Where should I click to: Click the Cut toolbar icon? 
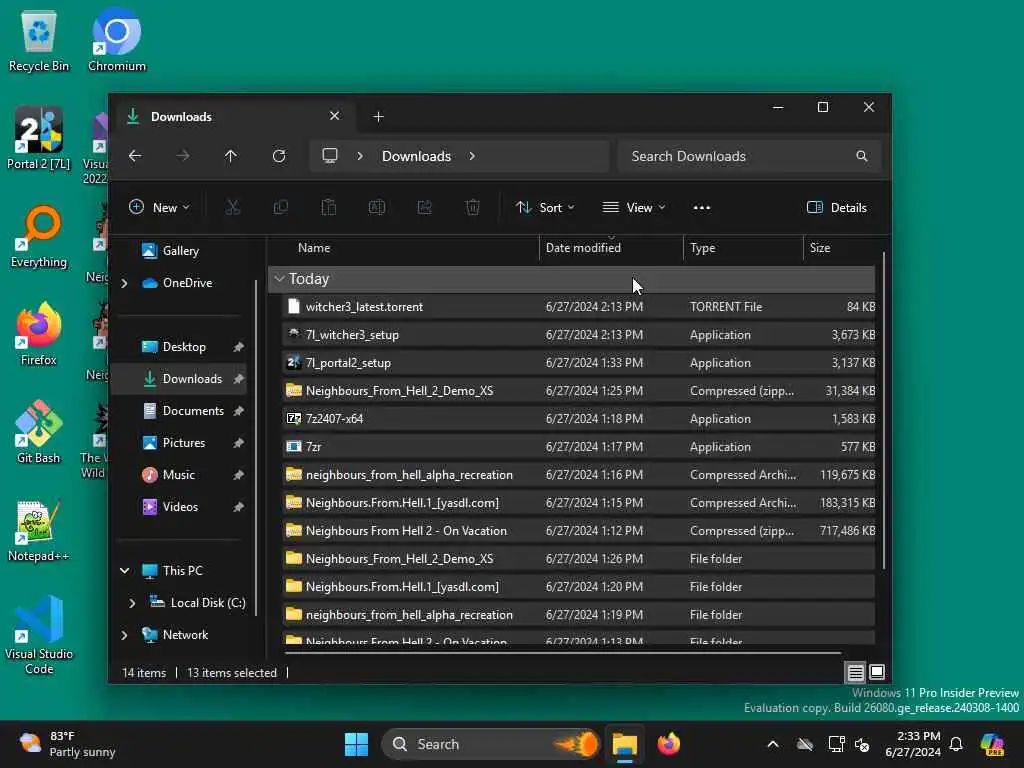point(232,208)
